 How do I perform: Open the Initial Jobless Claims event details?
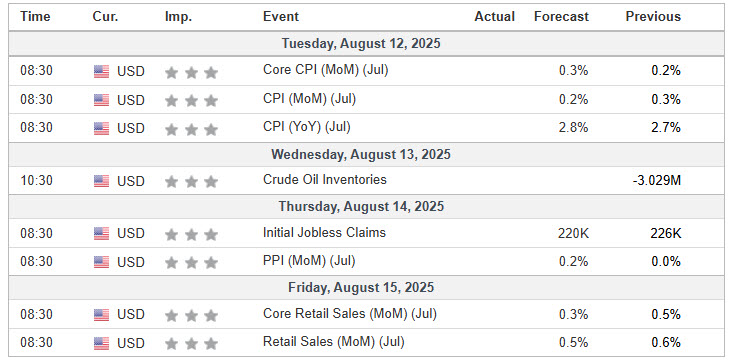click(324, 232)
